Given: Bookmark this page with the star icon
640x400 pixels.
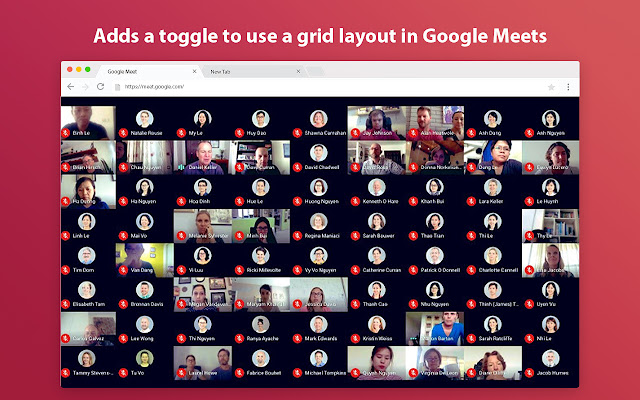Looking at the screenshot, I should tap(551, 87).
